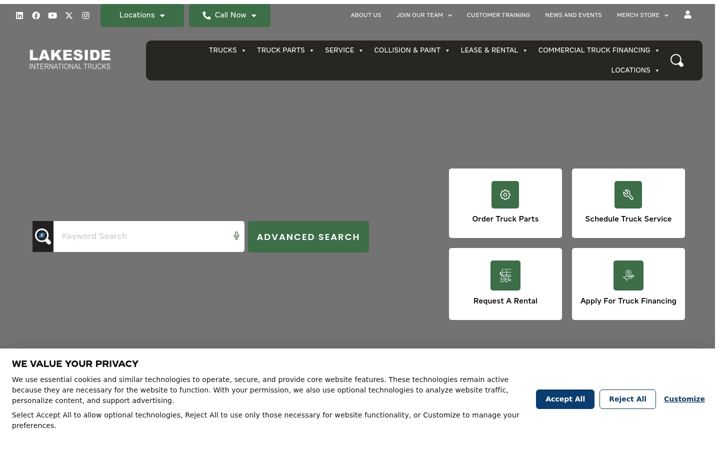The width and height of the screenshot is (720, 450).
Task: Reject all optional cookies
Action: pyautogui.click(x=627, y=399)
